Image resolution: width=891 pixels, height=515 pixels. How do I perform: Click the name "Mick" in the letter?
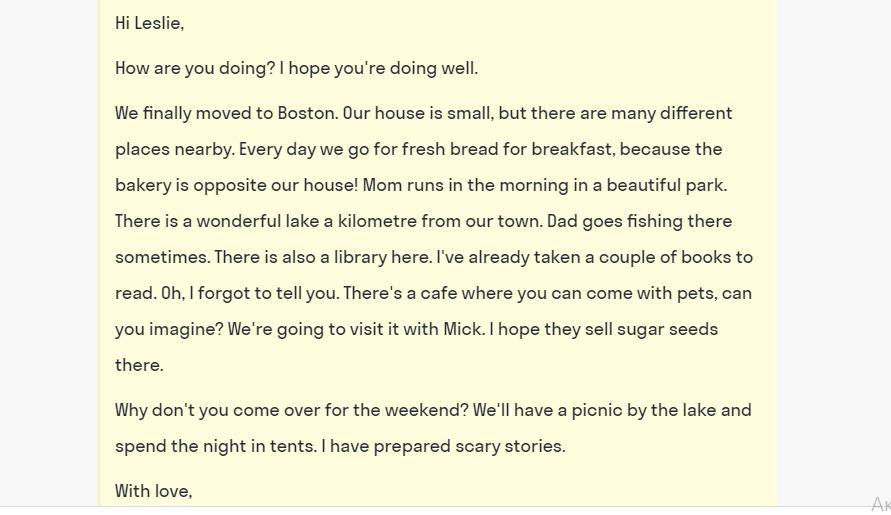(x=463, y=329)
